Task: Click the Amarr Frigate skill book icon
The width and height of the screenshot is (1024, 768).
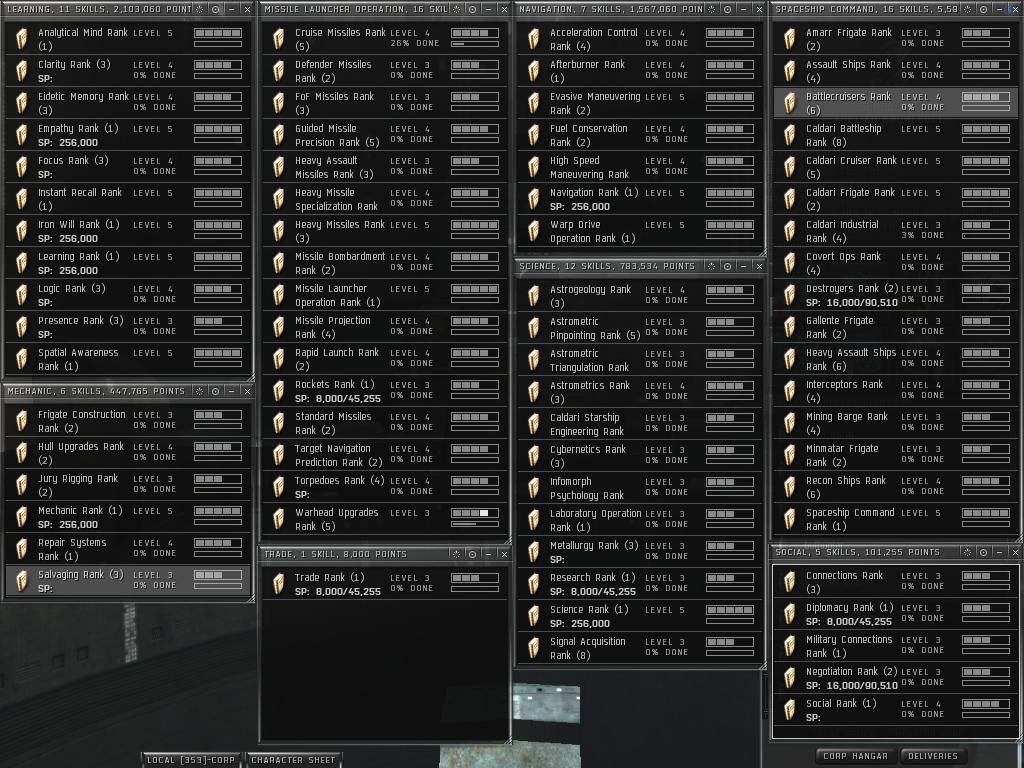Action: [790, 39]
